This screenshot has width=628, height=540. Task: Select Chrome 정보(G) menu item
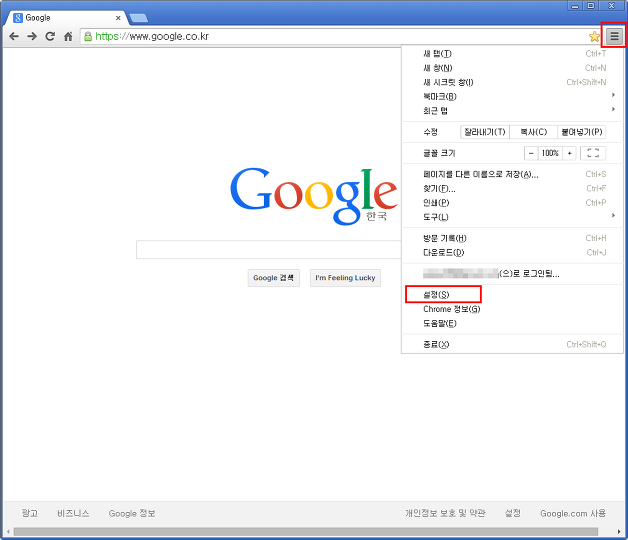pos(512,309)
